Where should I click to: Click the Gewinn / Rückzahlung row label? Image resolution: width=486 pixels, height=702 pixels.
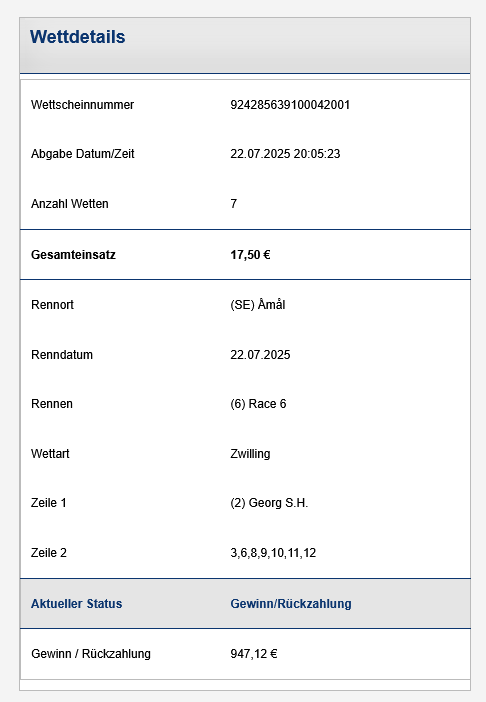tap(91, 654)
